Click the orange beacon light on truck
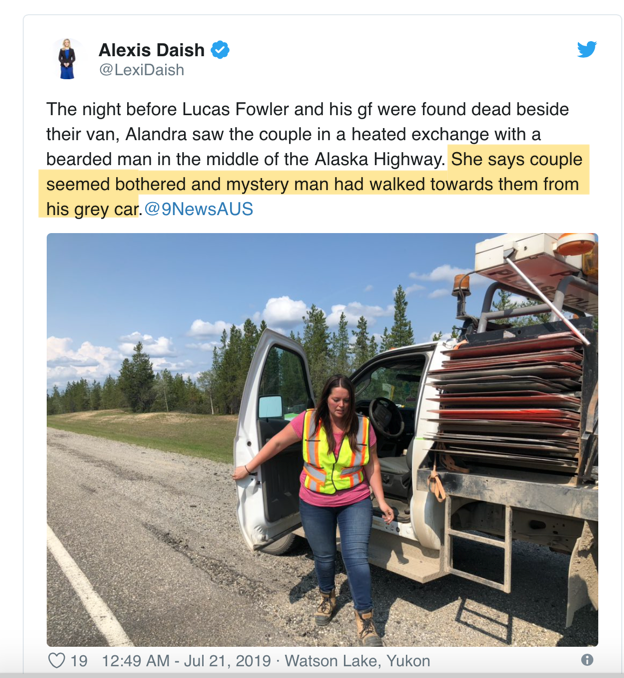Screen dimensions: 624x678 (x=574, y=245)
